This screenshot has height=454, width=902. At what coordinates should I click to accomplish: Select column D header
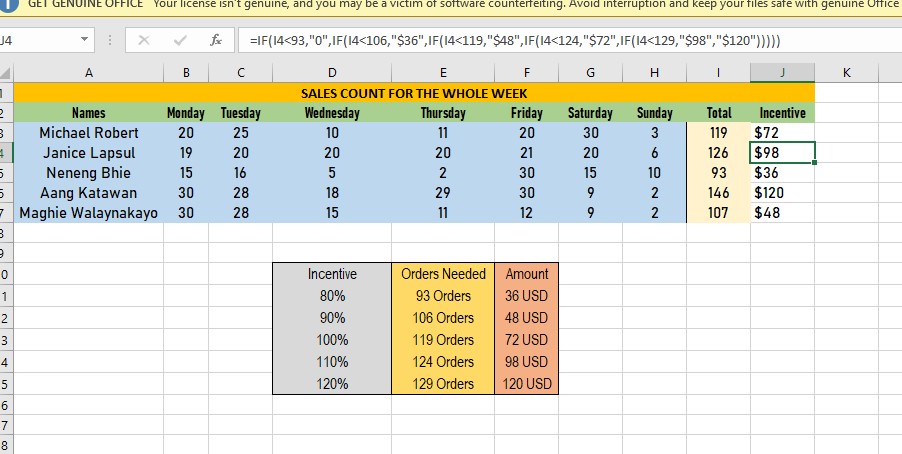coord(332,73)
